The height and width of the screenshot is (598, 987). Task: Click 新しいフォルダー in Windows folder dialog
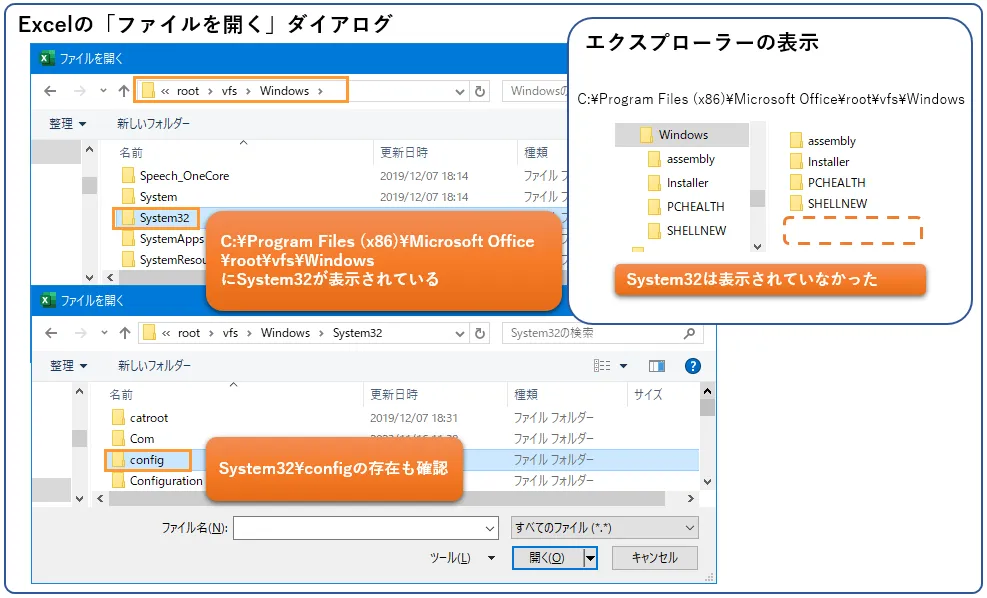click(x=153, y=124)
